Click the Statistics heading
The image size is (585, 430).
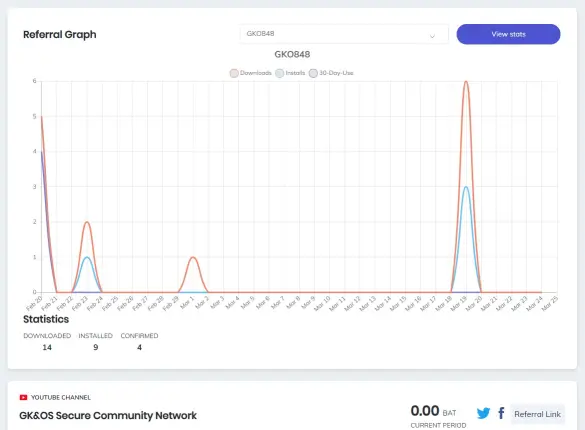point(46,319)
